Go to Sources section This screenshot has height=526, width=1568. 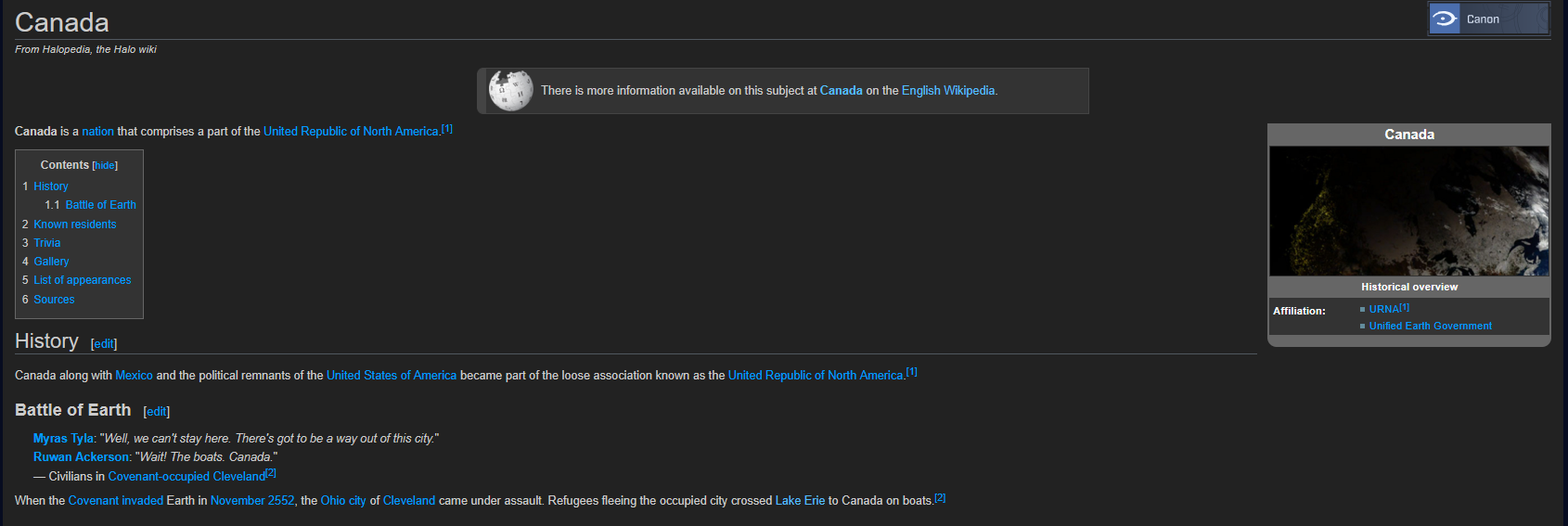(x=55, y=300)
